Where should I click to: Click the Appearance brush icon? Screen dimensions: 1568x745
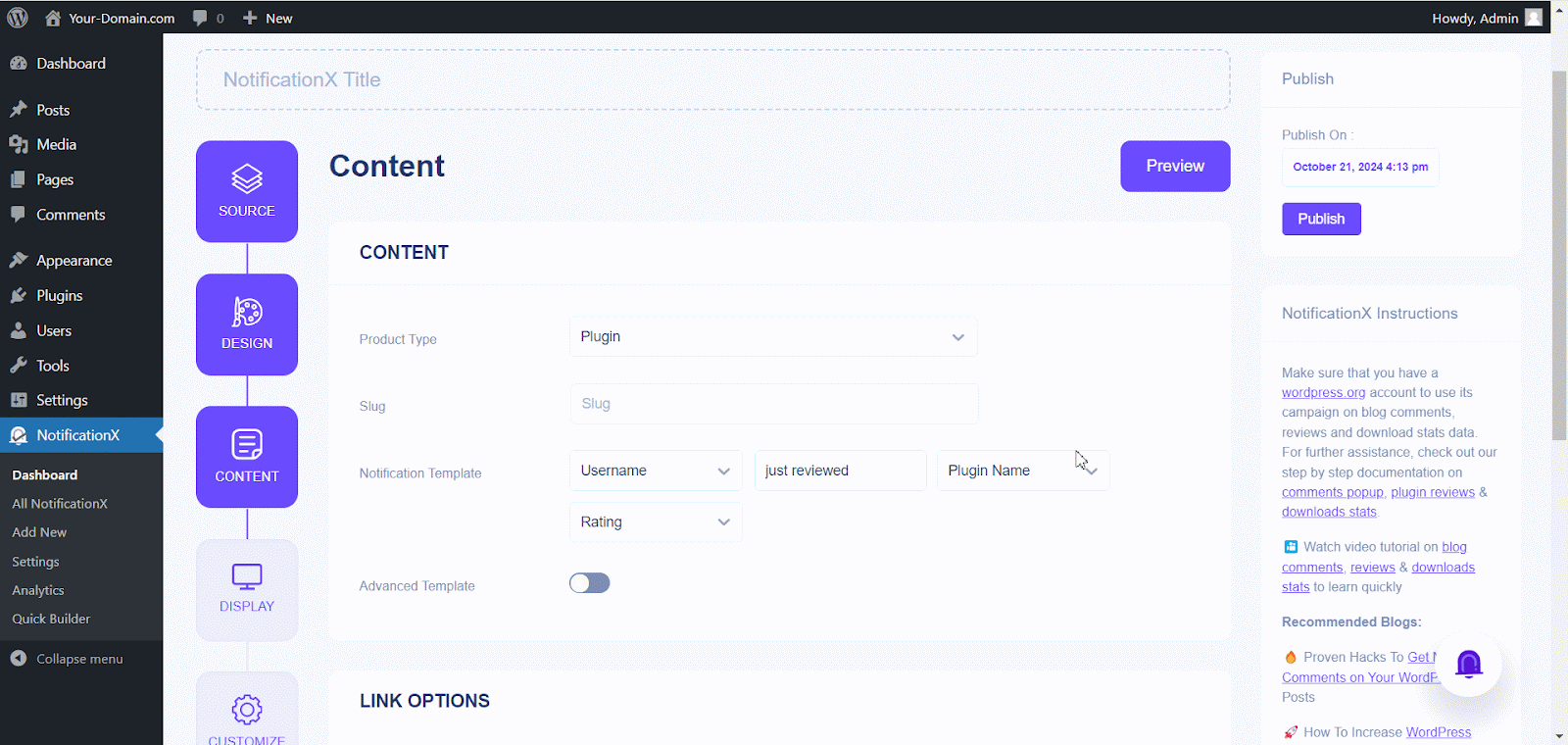click(19, 260)
